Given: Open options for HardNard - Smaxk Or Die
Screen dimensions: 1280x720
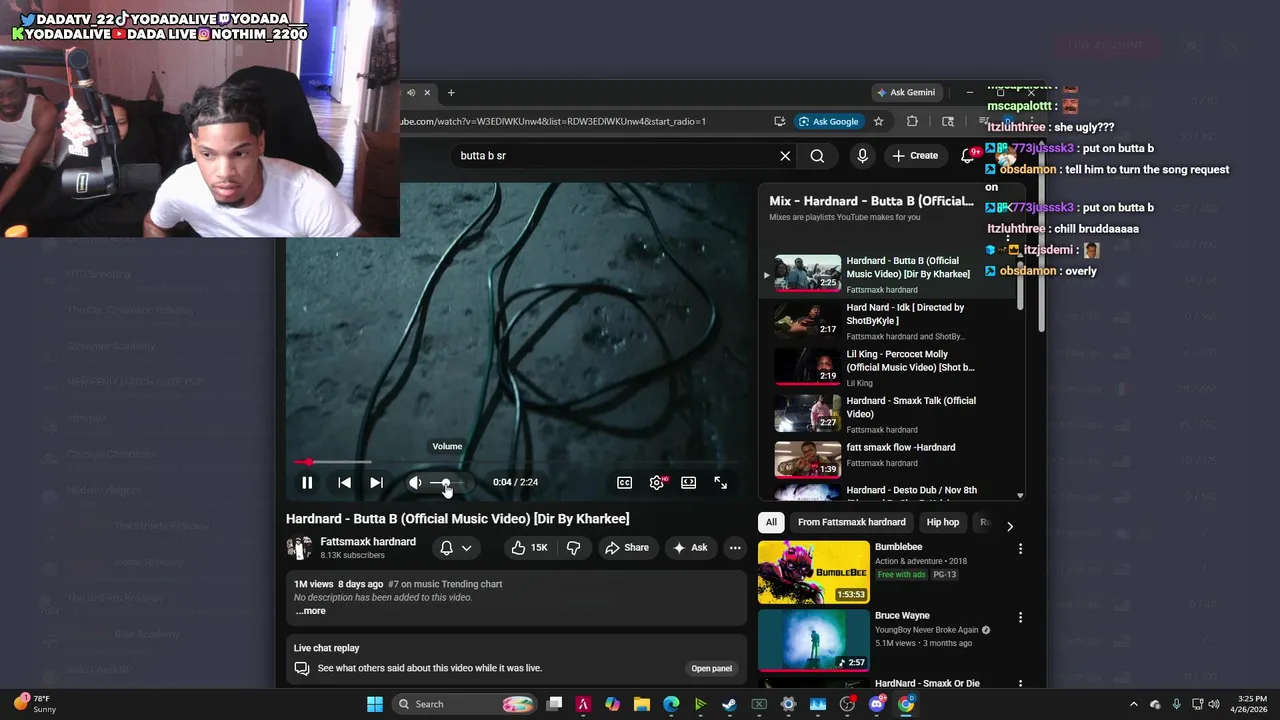Looking at the screenshot, I should pos(1020,685).
